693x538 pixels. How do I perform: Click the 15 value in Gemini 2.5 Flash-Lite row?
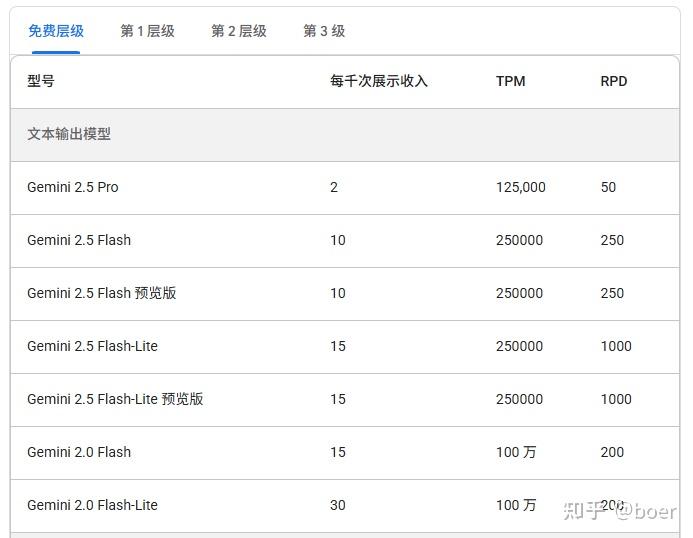coord(338,346)
